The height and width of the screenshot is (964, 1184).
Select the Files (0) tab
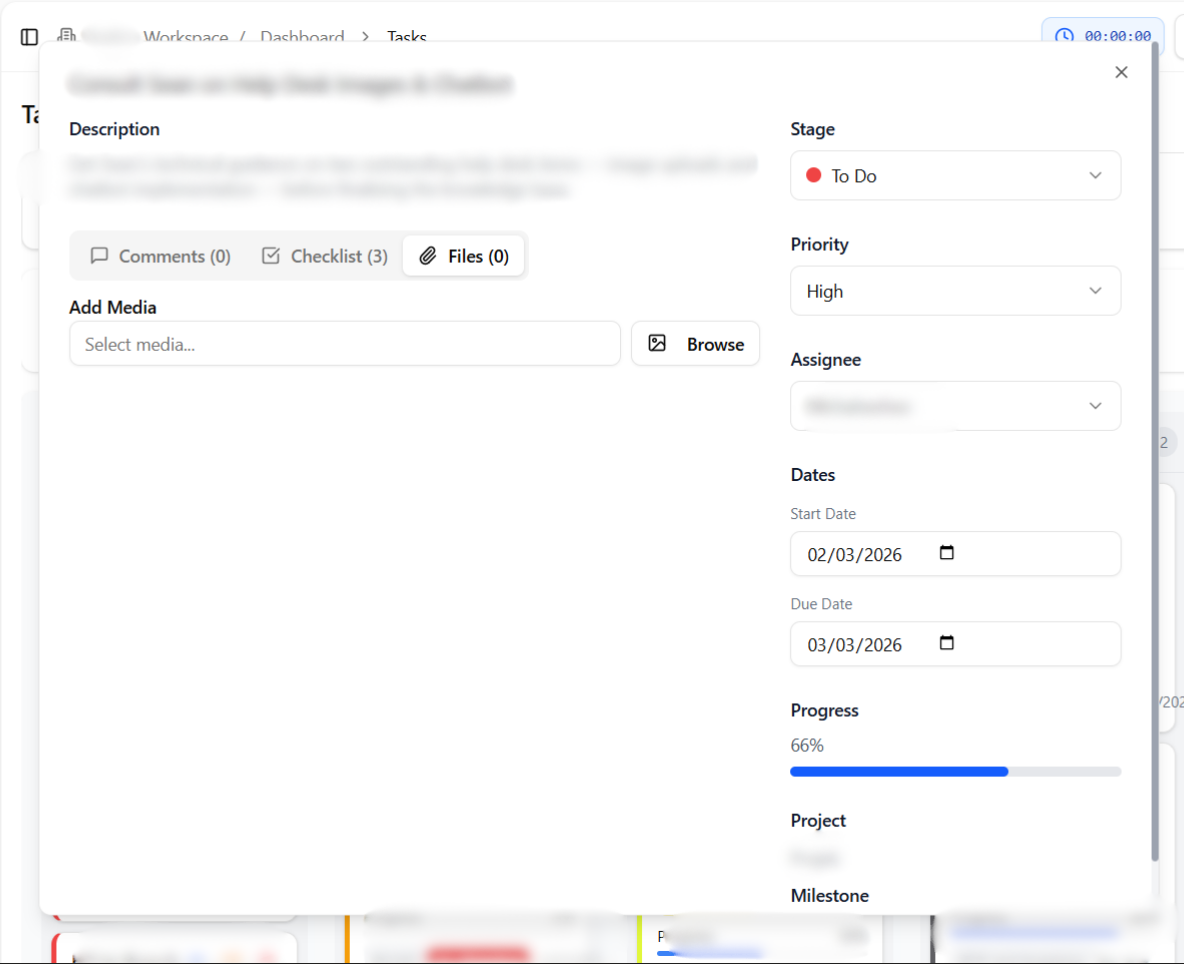click(x=464, y=256)
